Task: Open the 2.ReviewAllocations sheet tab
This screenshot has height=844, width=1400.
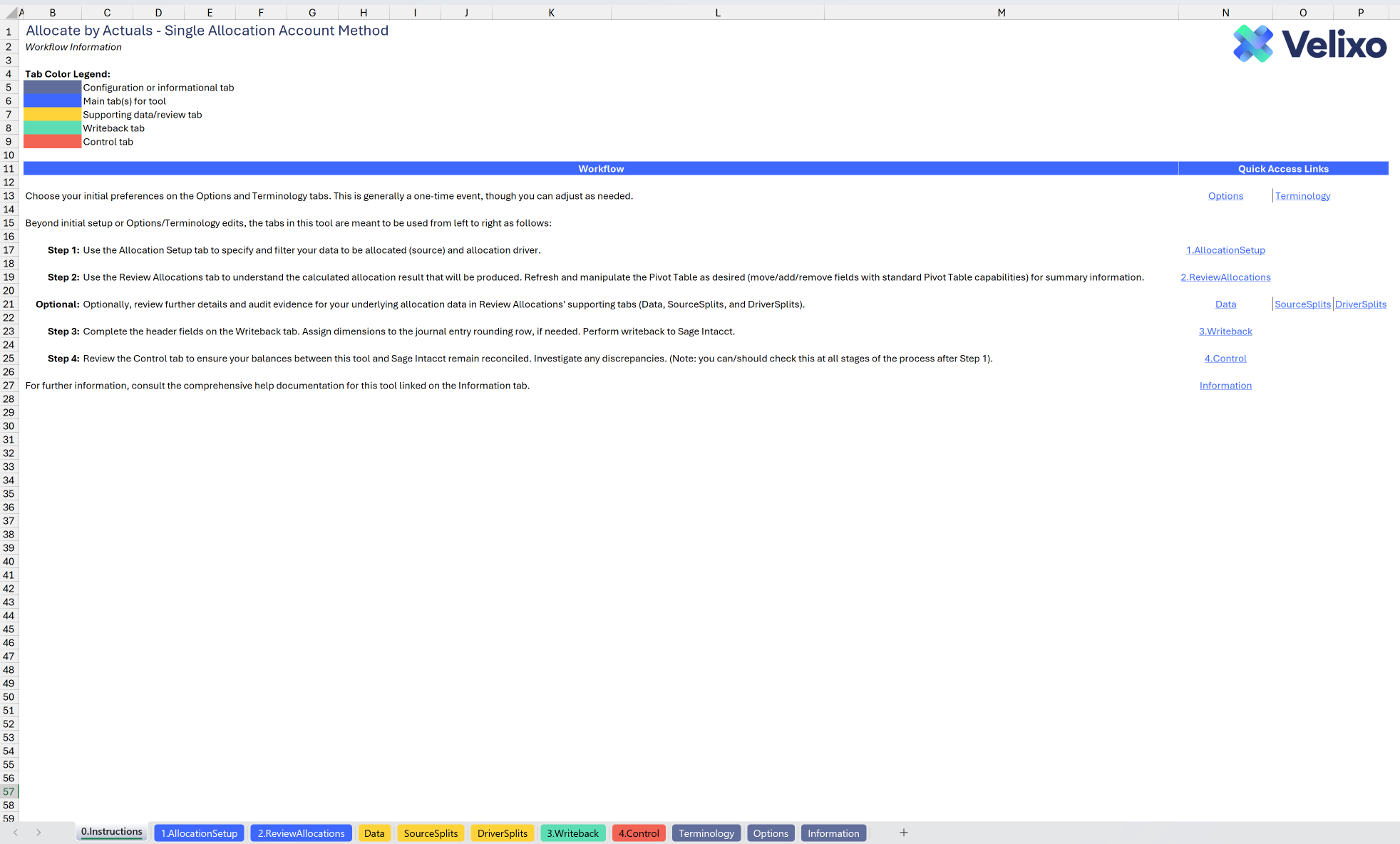Action: point(301,833)
